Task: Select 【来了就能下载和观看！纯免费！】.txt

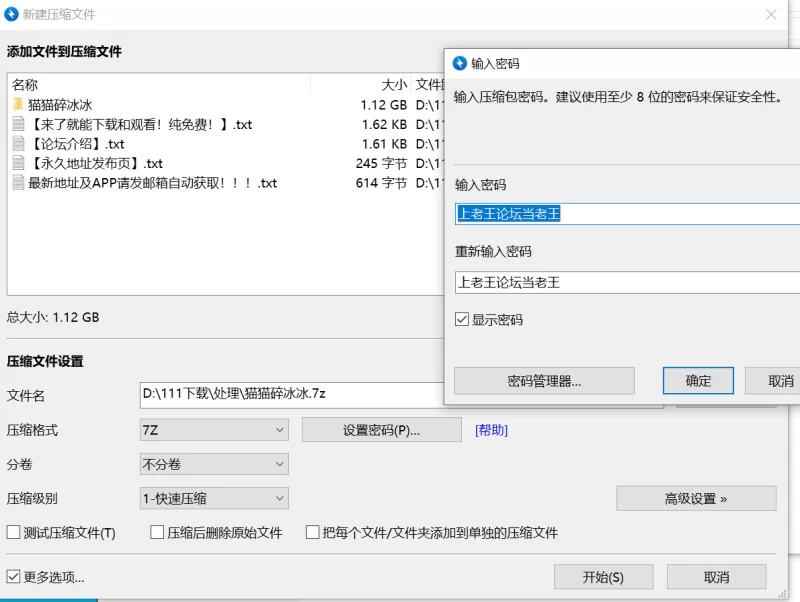Action: pyautogui.click(x=226, y=124)
